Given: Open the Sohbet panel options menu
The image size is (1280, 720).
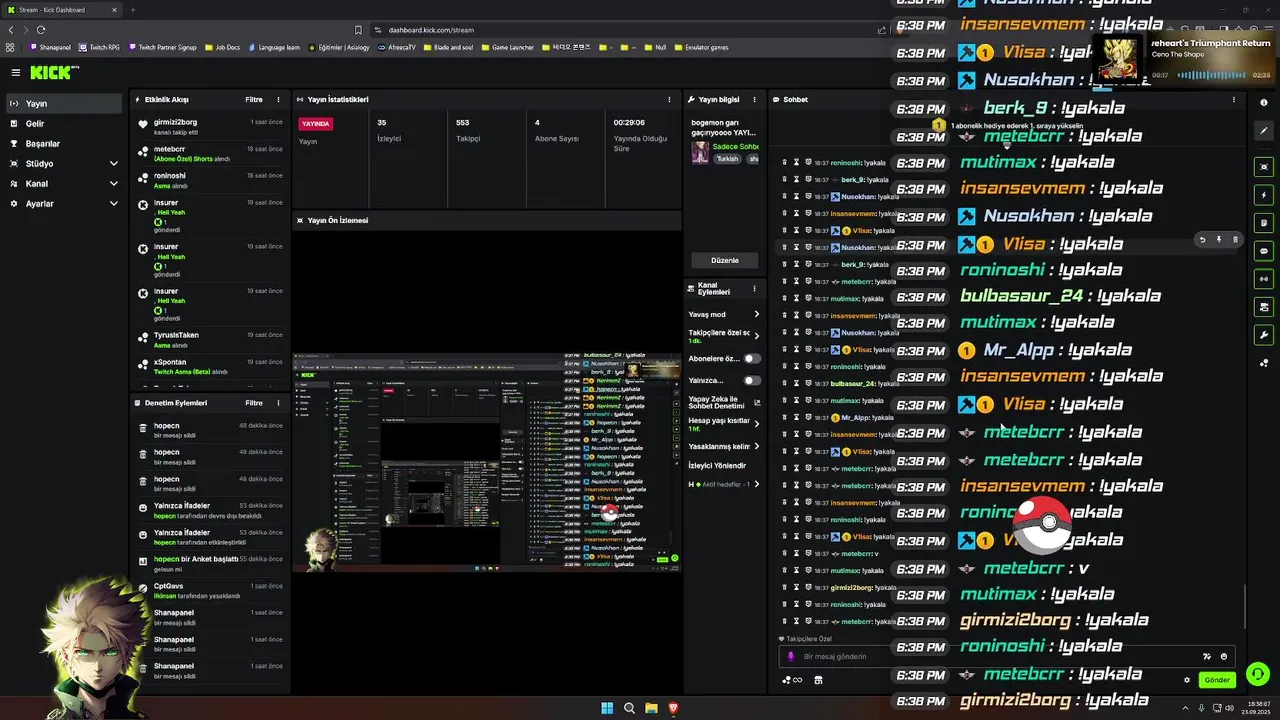Looking at the screenshot, I should point(1233,100).
